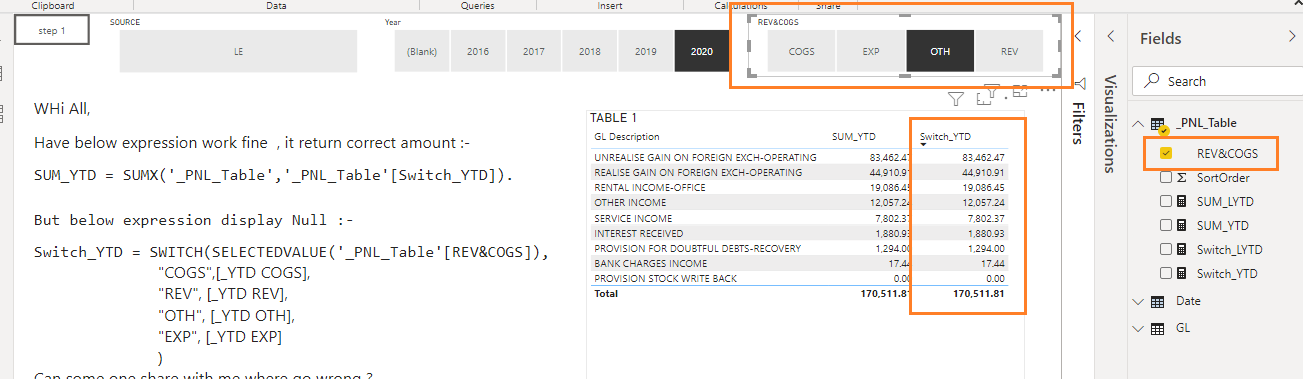Open the vertical Visualizations pane label
Screen dimensions: 1303x379
pos(1111,124)
